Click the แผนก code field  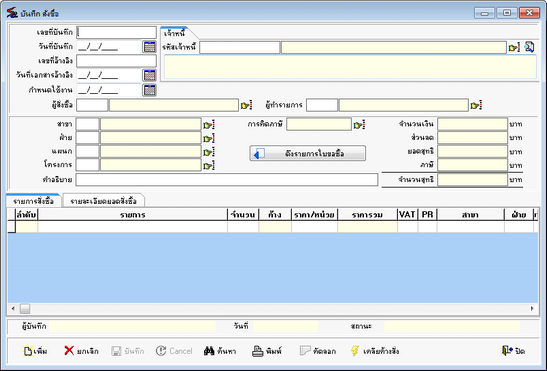[x=88, y=151]
